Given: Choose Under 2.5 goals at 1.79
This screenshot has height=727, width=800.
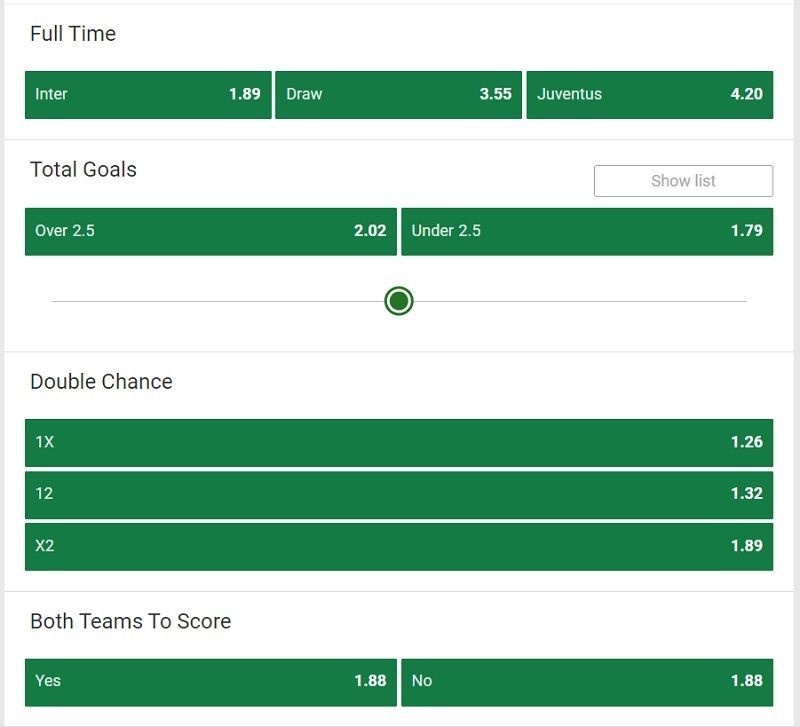Looking at the screenshot, I should [587, 231].
